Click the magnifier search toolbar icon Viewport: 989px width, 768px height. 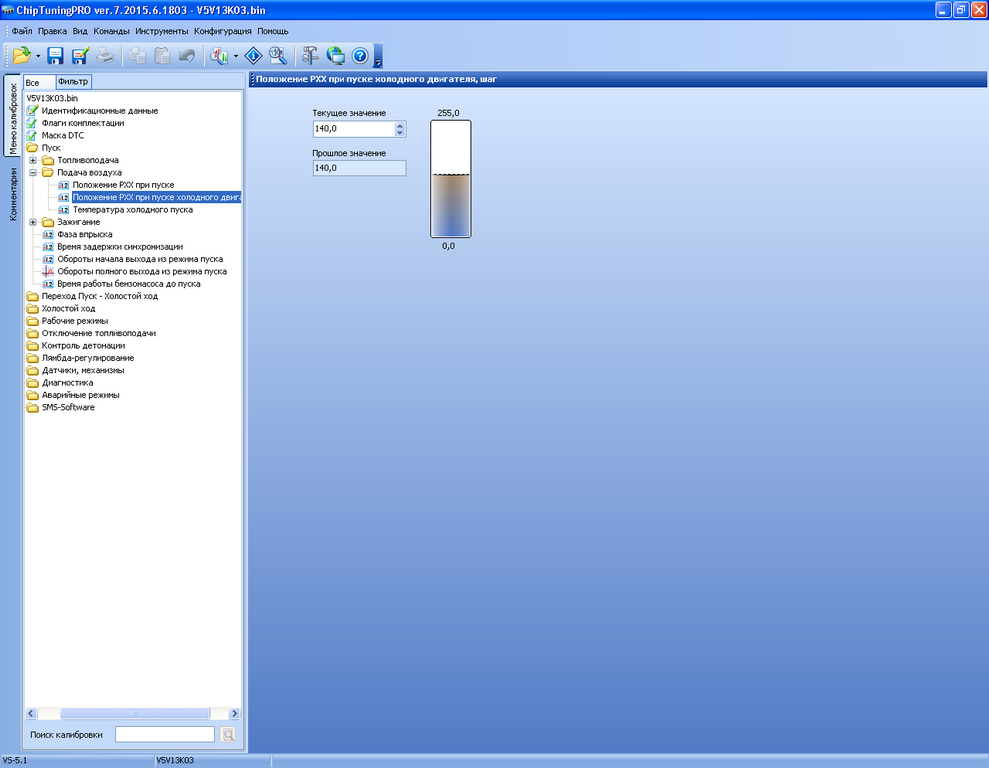pyautogui.click(x=278, y=55)
